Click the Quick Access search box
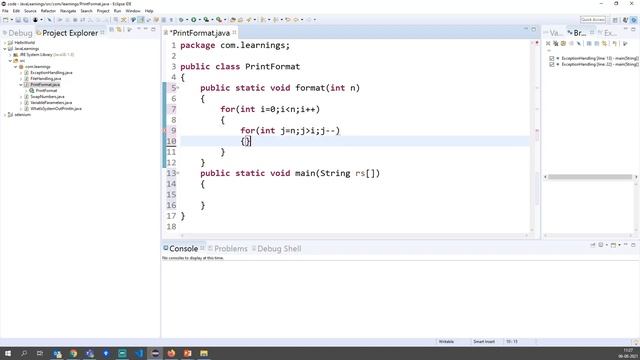 593,20
